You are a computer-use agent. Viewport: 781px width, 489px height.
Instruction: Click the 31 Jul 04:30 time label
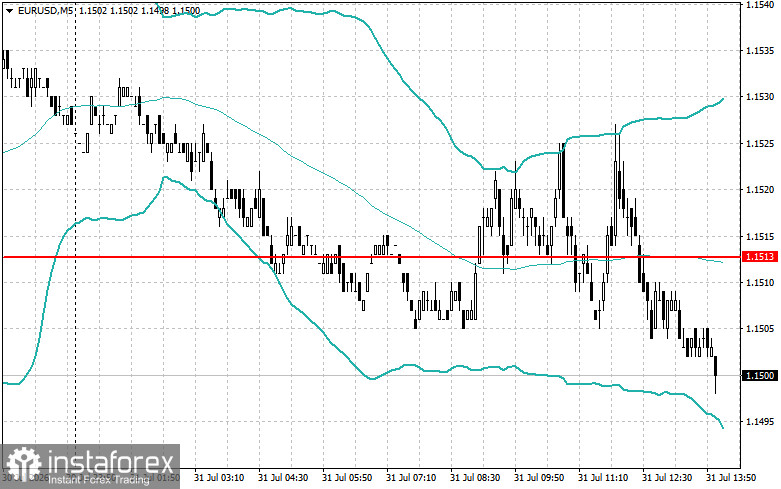(283, 478)
